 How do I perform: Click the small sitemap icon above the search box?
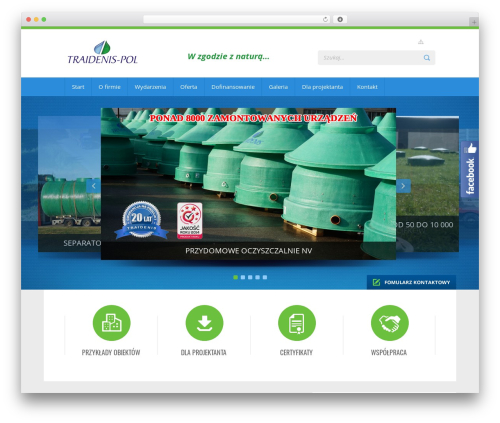coord(421,42)
